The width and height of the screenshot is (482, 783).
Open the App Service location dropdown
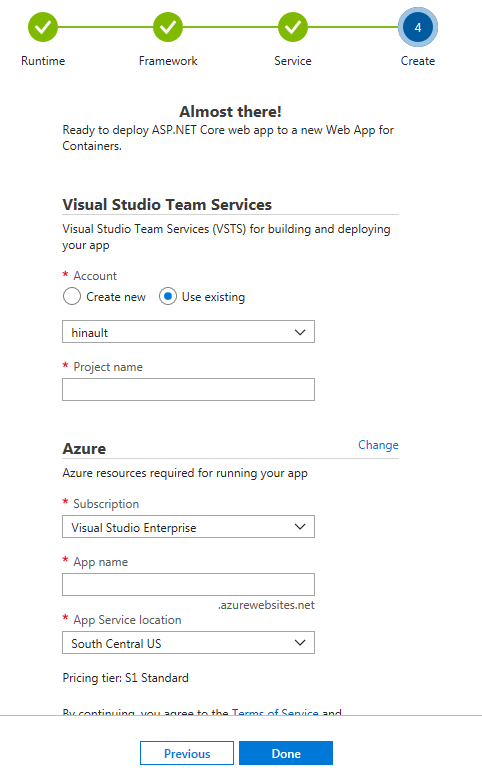(188, 643)
